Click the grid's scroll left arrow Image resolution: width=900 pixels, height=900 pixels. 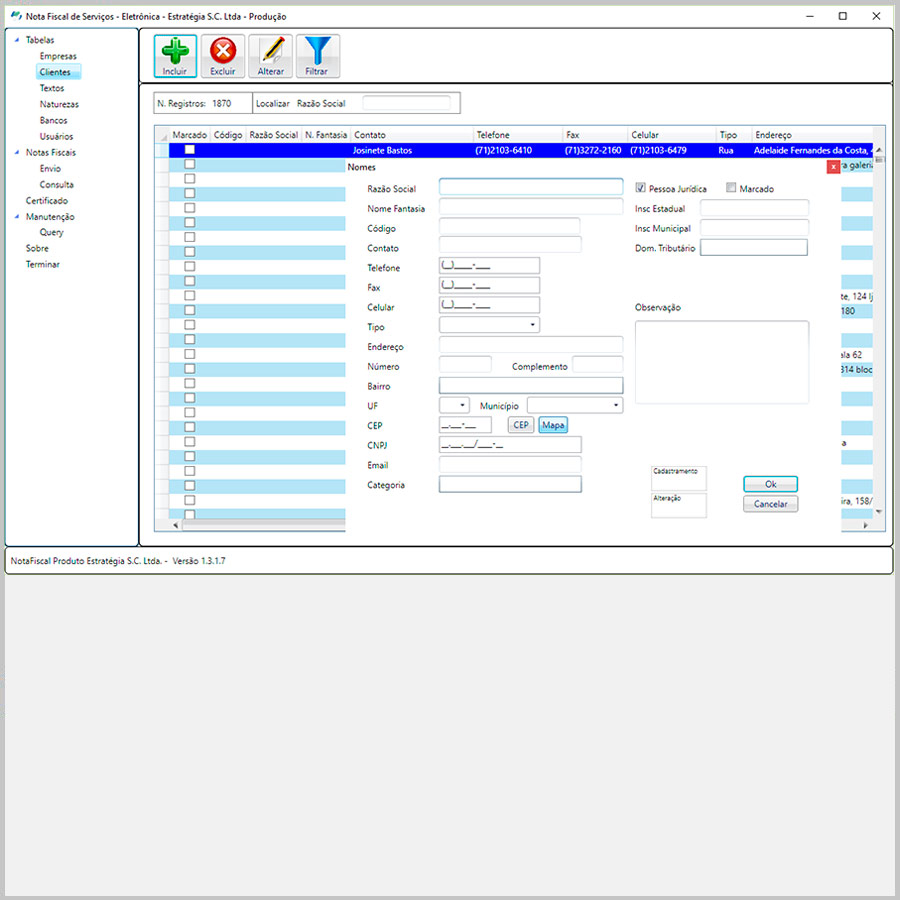(175, 525)
